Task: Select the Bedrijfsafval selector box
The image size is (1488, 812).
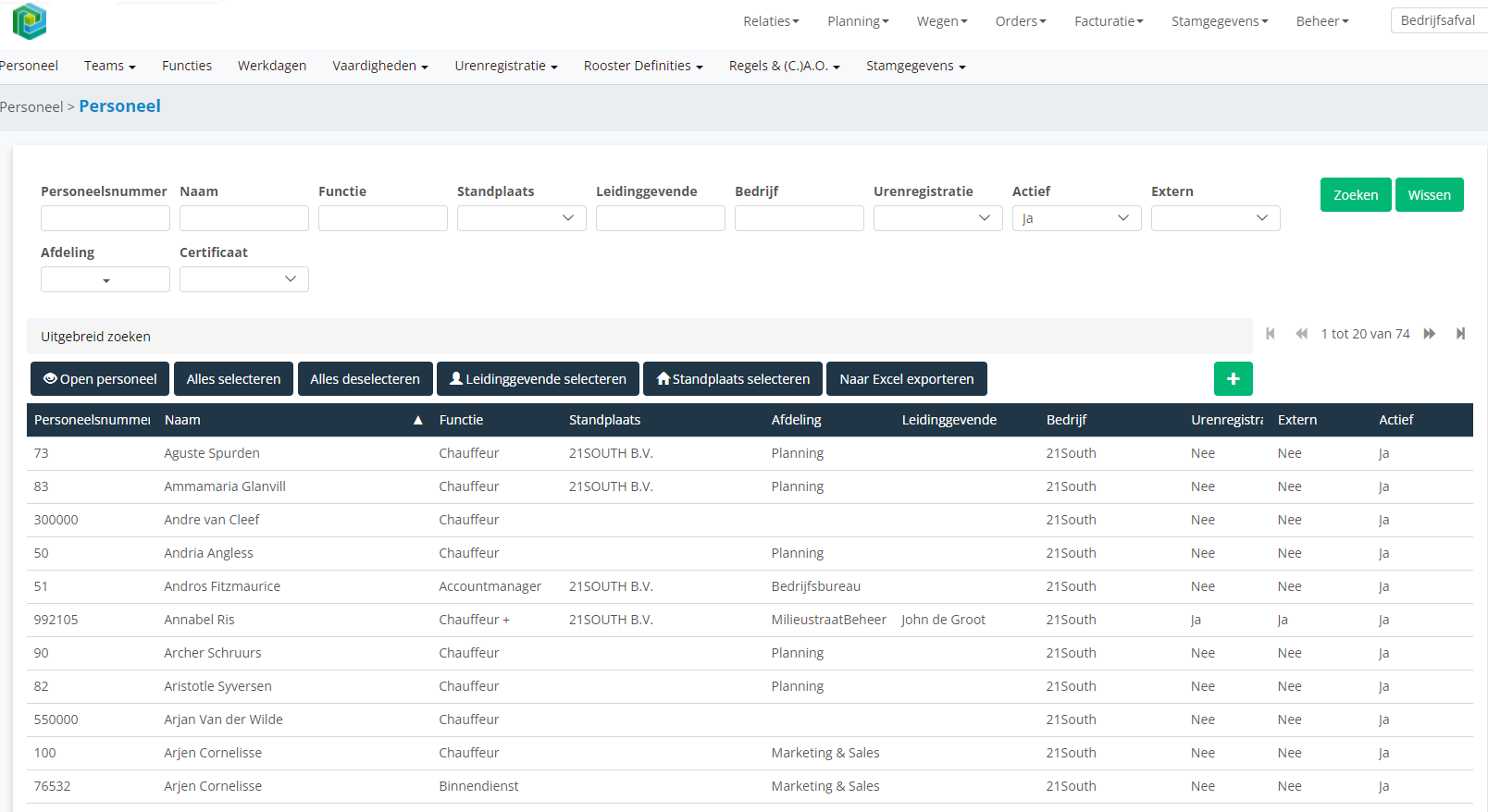Action: 1439,20
